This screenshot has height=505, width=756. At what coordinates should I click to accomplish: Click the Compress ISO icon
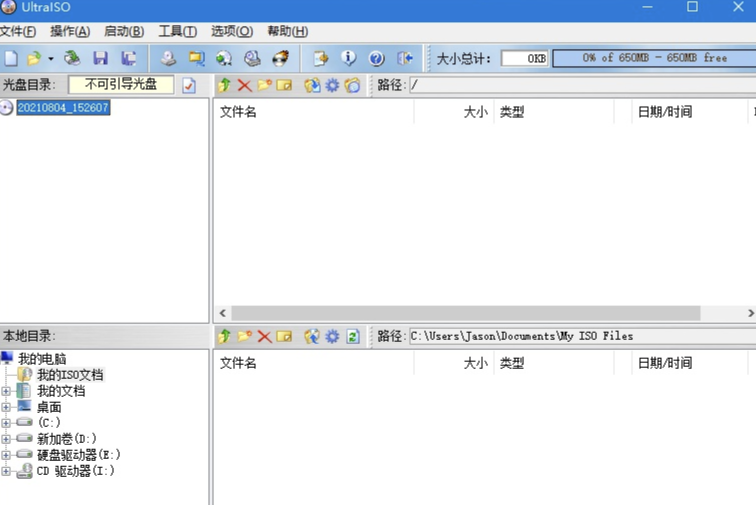[x=224, y=58]
